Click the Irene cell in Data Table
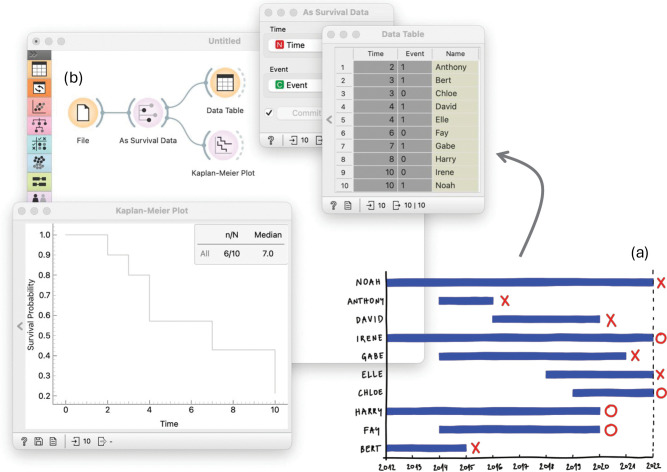The image size is (667, 472). 455,173
